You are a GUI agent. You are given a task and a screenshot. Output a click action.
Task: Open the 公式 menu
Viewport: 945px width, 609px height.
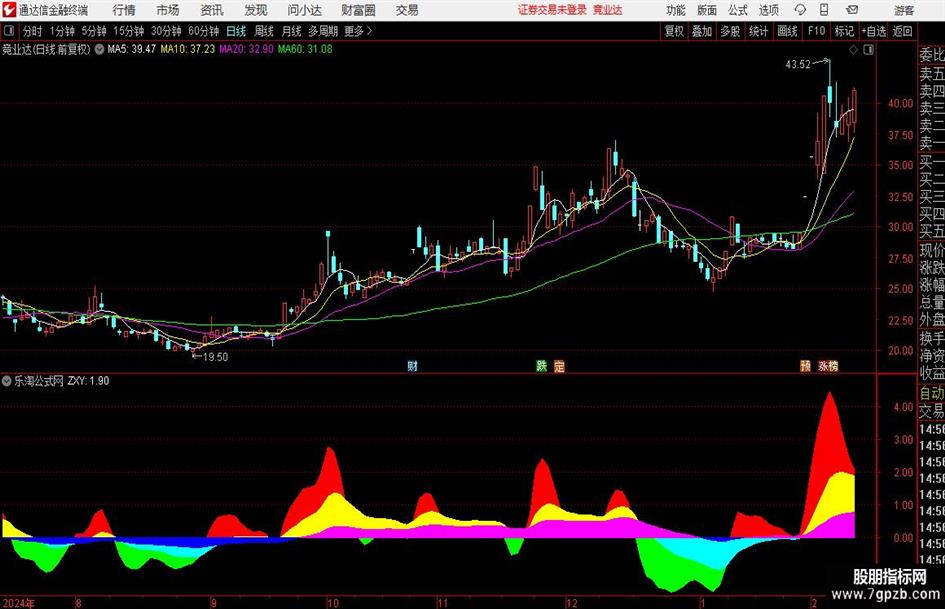pyautogui.click(x=737, y=10)
